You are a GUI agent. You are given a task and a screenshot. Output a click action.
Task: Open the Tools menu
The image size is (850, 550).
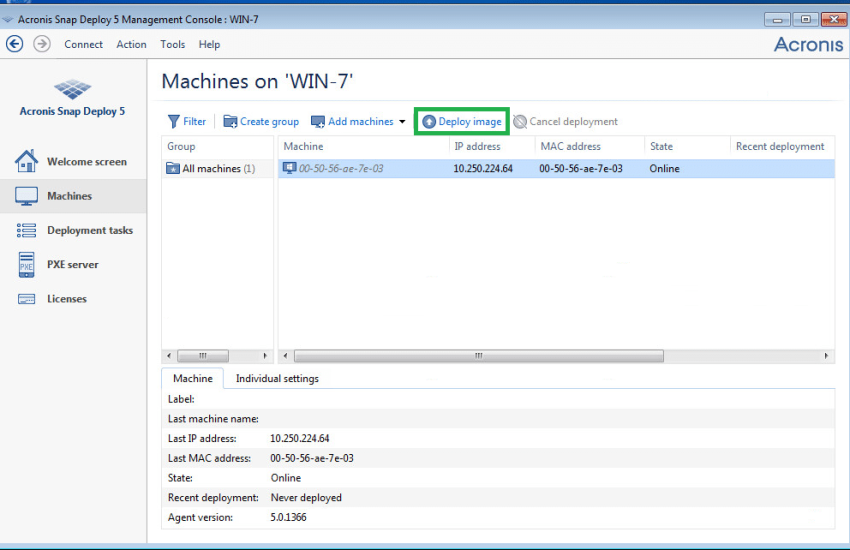pos(172,44)
